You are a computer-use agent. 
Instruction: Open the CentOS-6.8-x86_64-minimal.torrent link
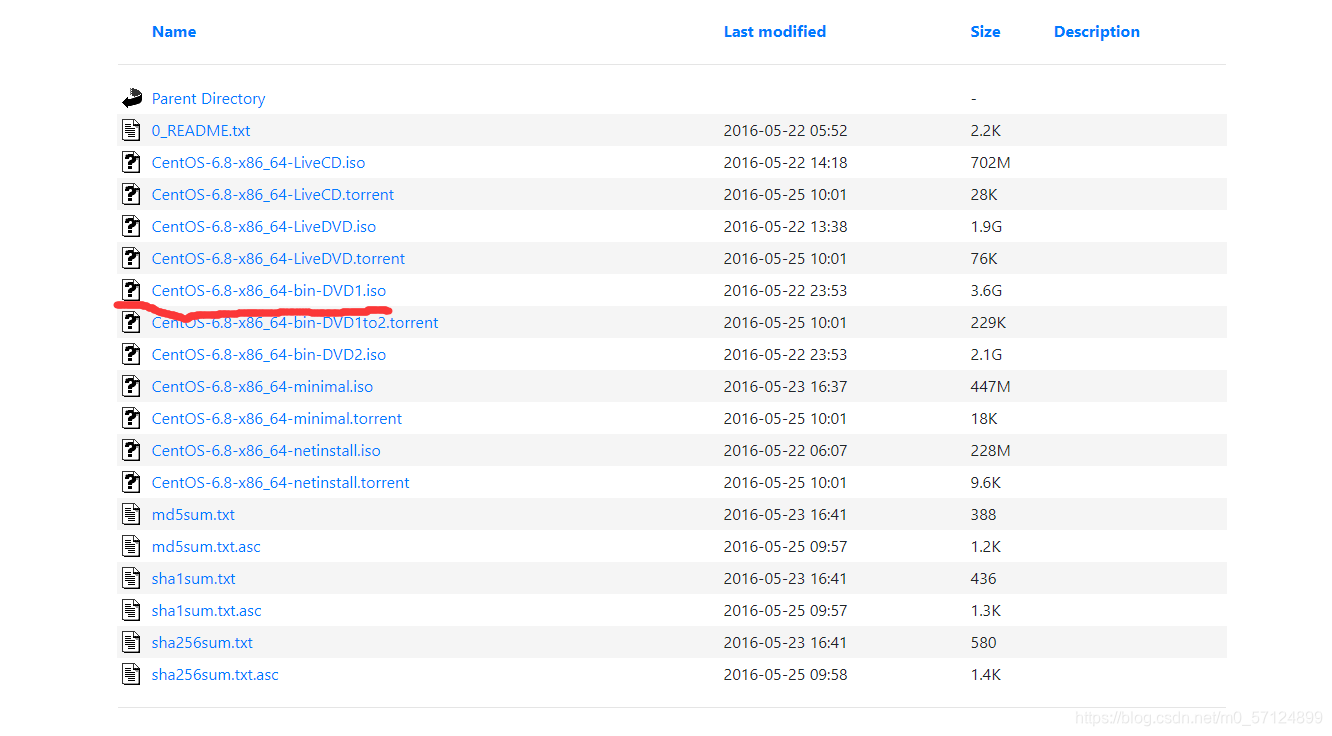tap(277, 419)
